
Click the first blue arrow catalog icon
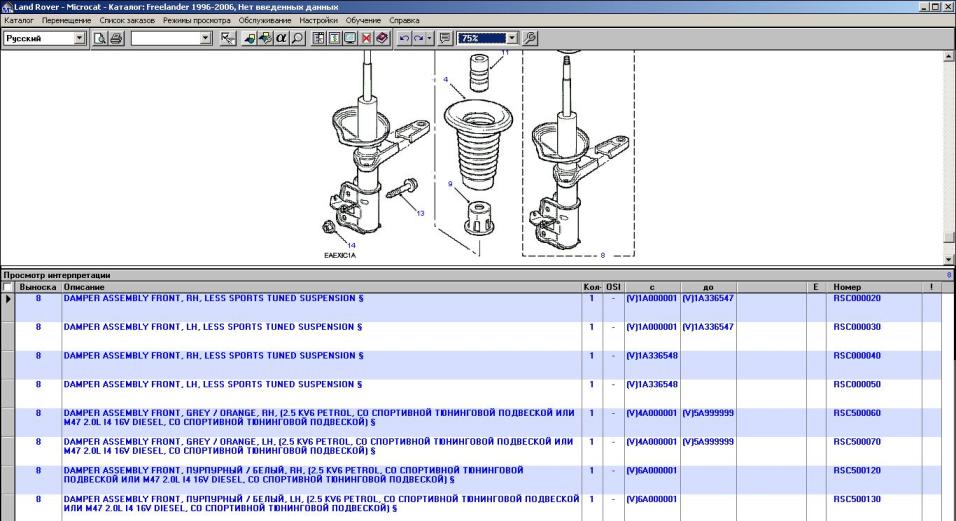click(x=249, y=38)
